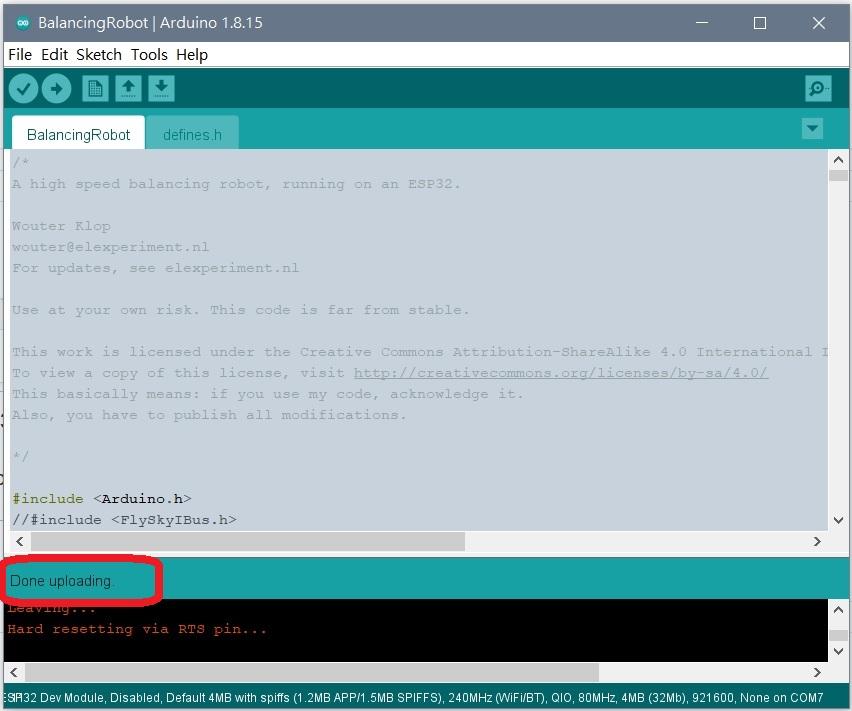Viewport: 852px width, 711px height.
Task: Click editor vertical scrollbar up arrow
Action: click(838, 160)
